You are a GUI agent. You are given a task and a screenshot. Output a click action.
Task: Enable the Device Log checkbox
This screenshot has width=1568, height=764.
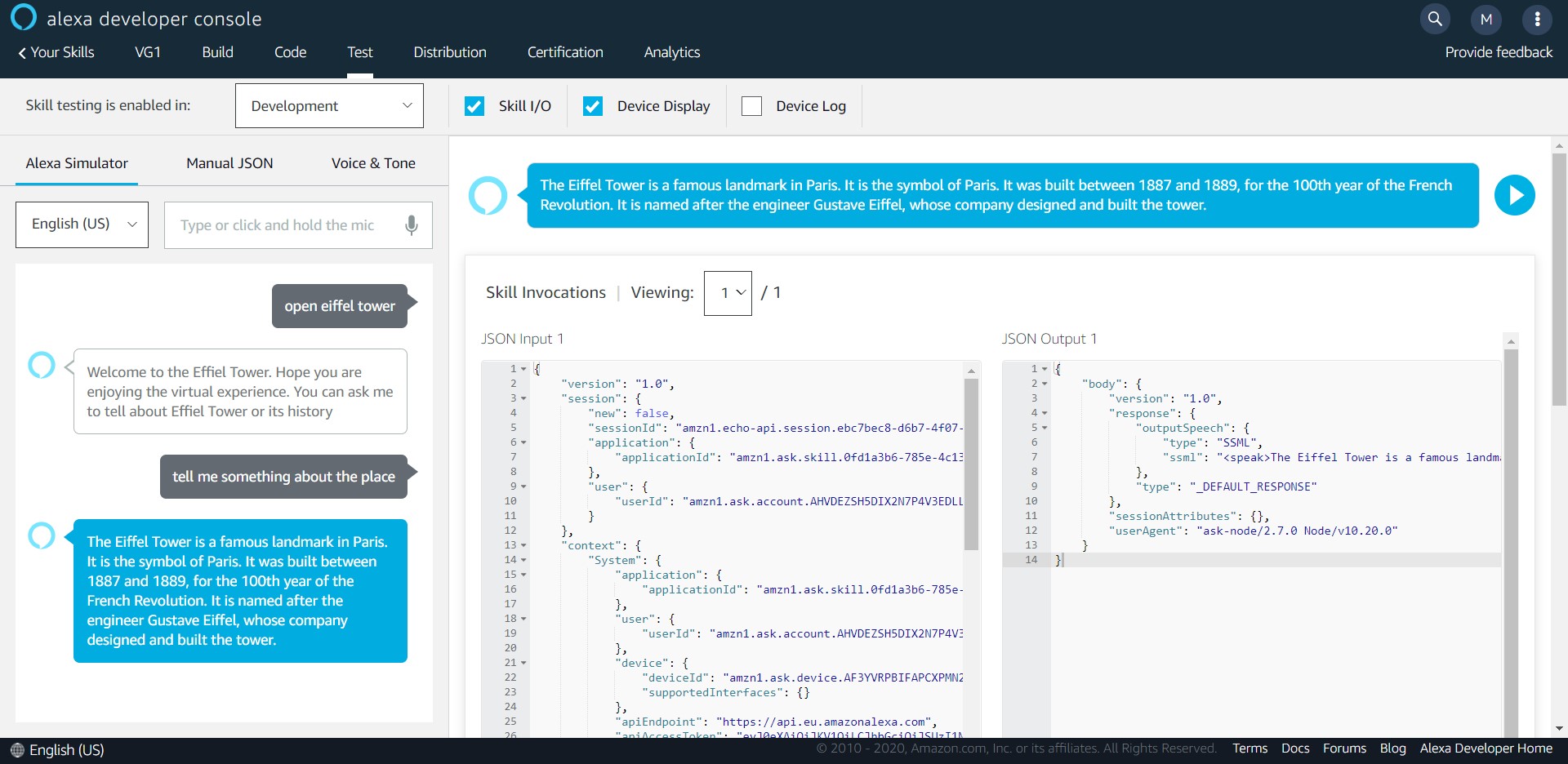[x=751, y=106]
